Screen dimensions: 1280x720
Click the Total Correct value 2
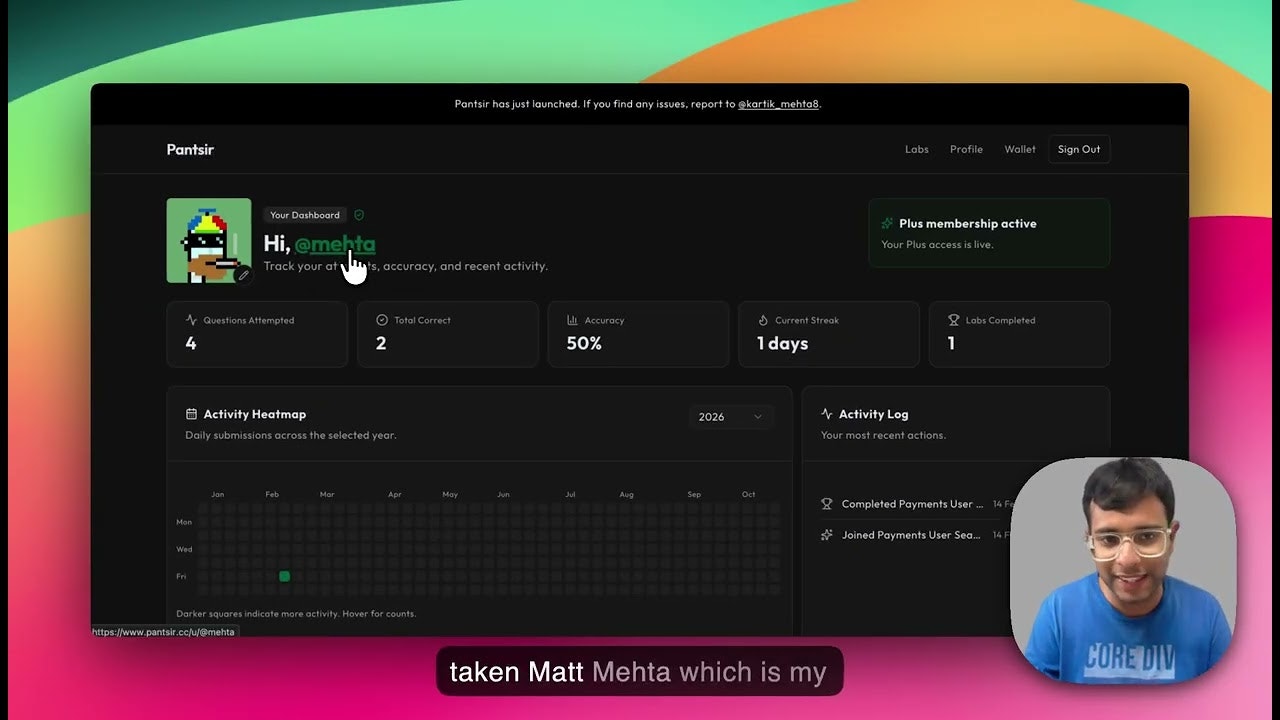[x=381, y=343]
